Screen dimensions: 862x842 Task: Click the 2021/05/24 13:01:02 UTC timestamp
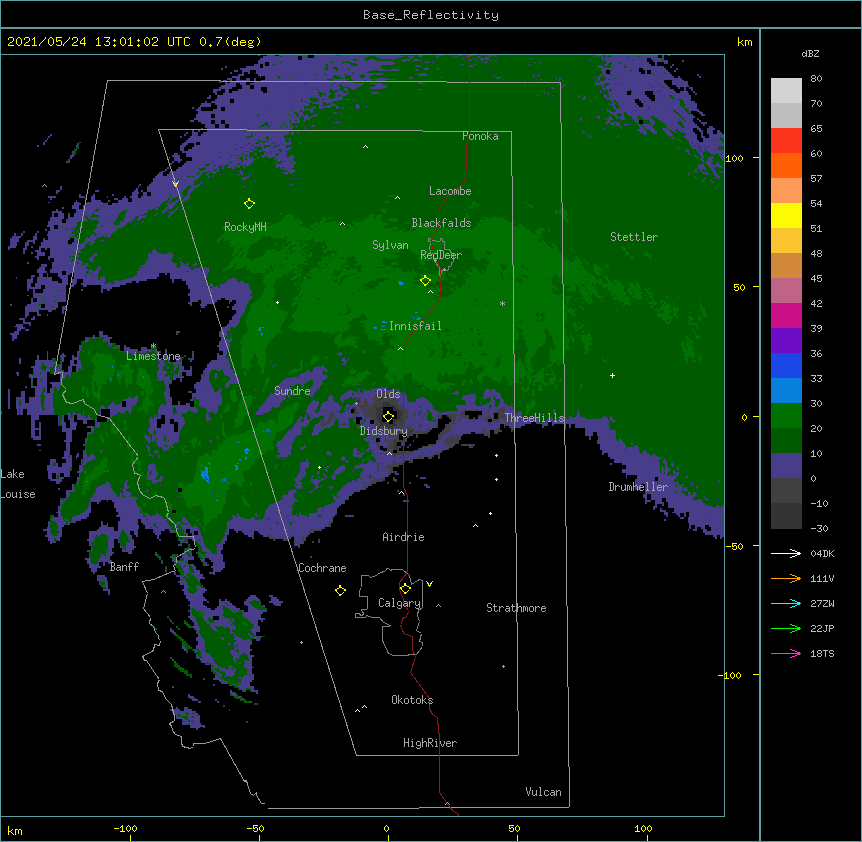pos(100,42)
